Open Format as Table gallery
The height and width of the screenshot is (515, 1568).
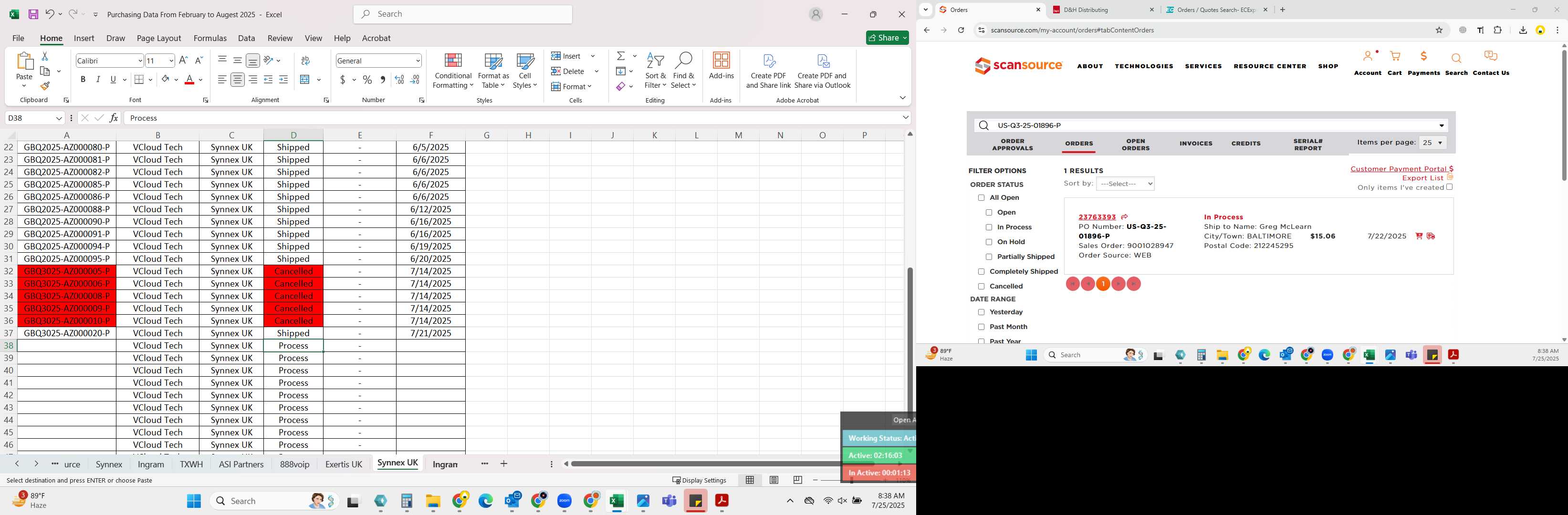click(493, 71)
